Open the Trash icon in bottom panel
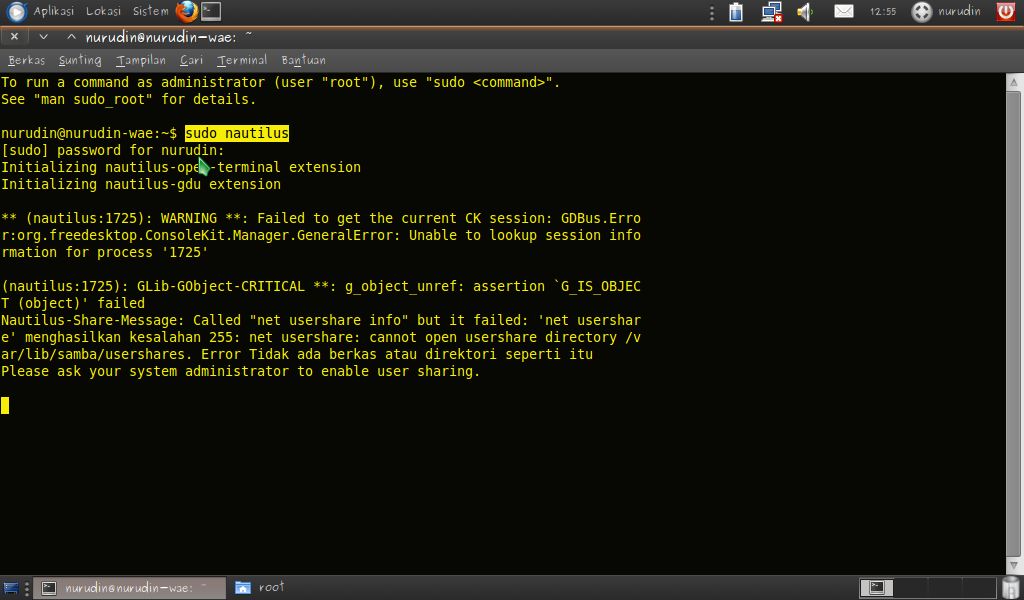 [x=1012, y=588]
